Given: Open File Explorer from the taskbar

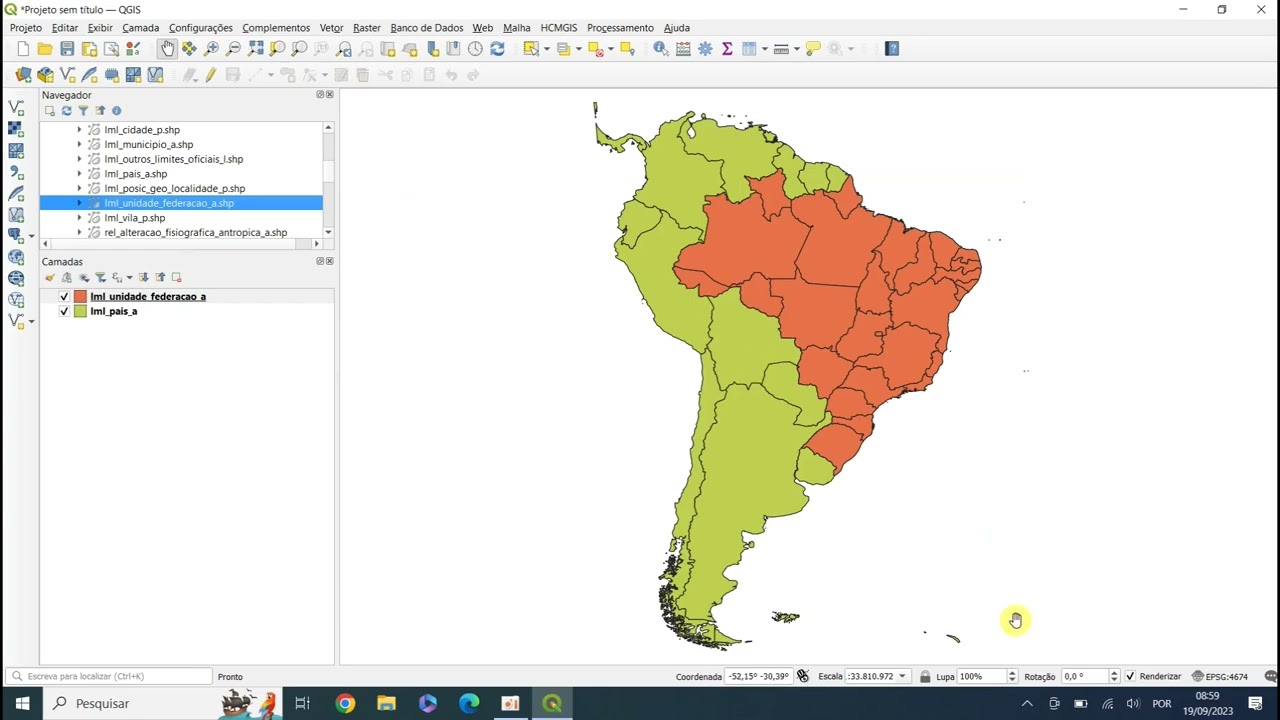Looking at the screenshot, I should [x=386, y=704].
